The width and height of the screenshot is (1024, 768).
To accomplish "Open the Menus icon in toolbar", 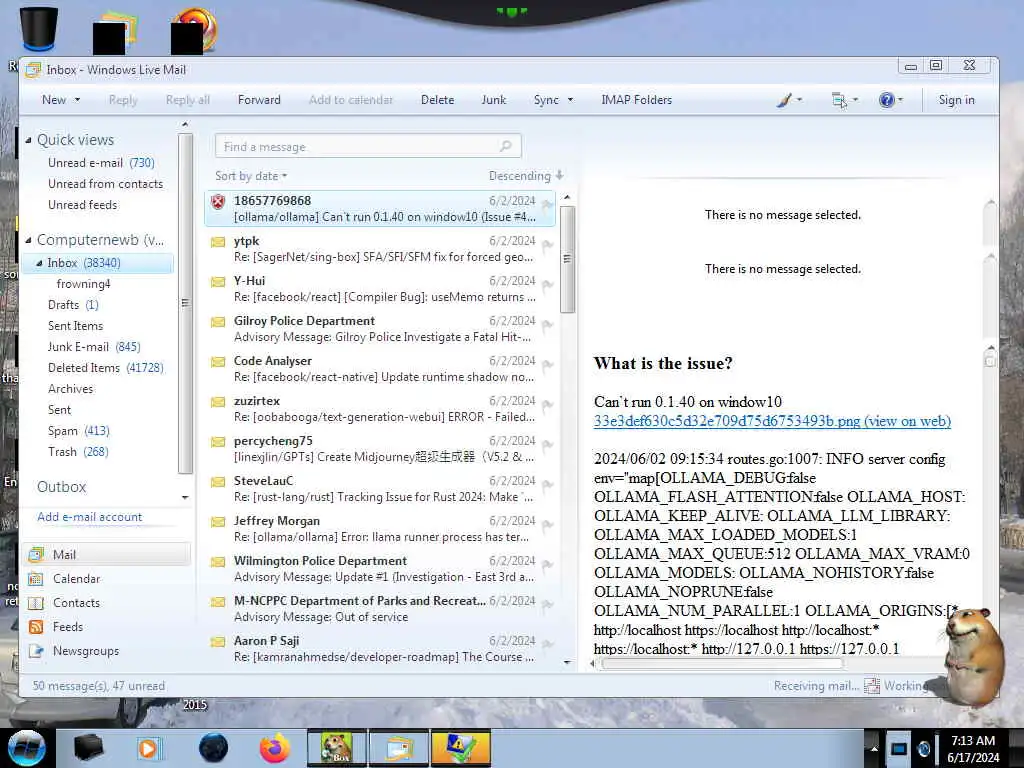I will pyautogui.click(x=839, y=100).
